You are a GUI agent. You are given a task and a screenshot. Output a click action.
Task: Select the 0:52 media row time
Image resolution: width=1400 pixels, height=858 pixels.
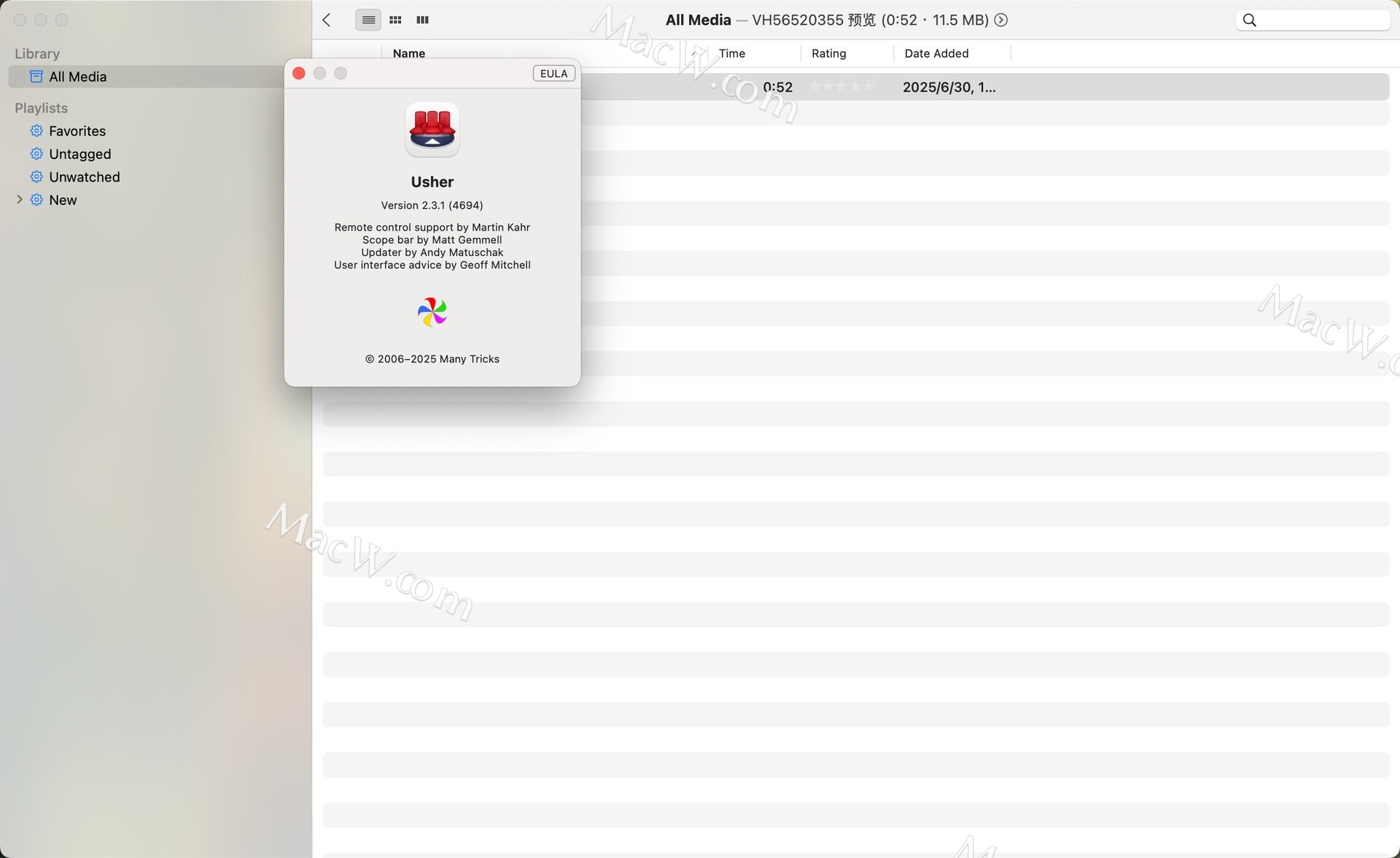pyautogui.click(x=777, y=87)
